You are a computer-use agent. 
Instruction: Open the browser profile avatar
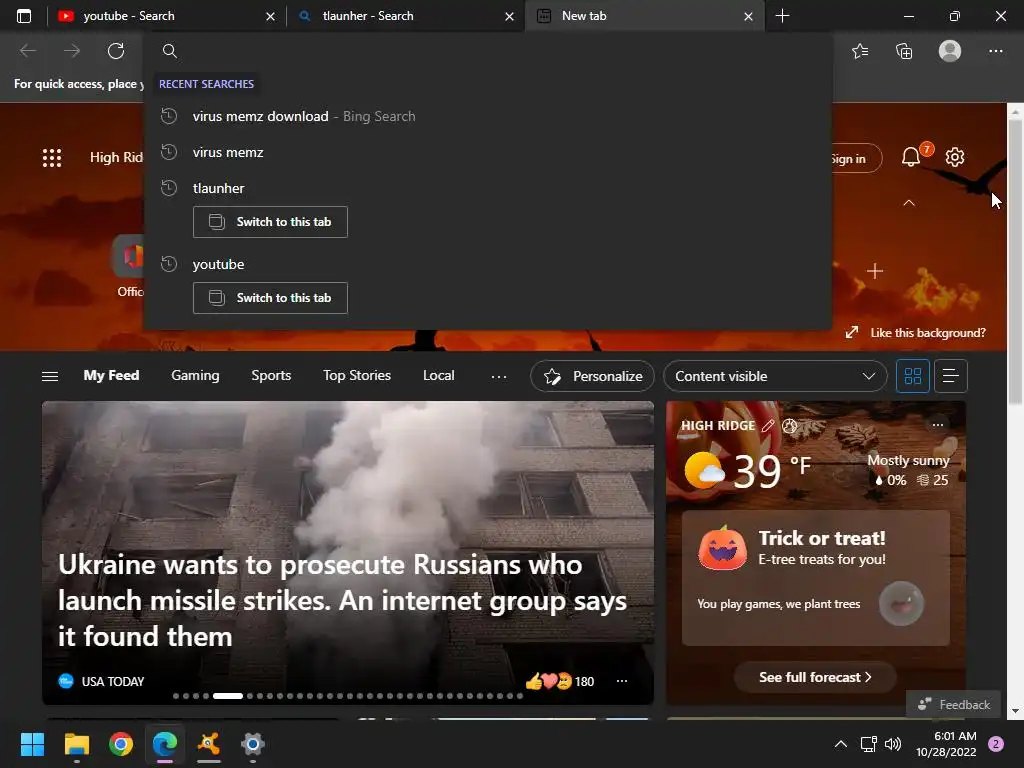point(950,51)
